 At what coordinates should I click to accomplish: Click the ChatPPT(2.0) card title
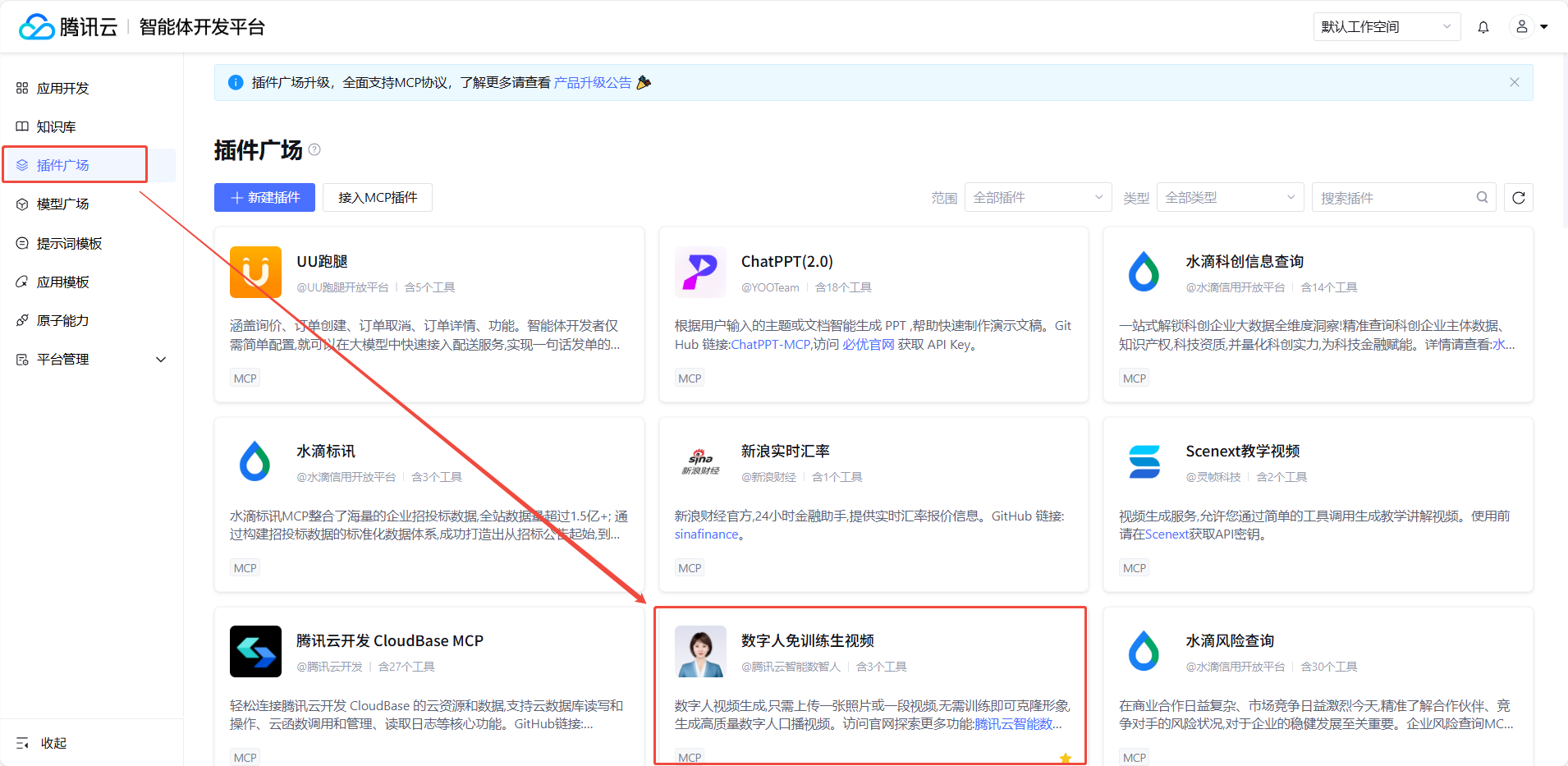[786, 261]
